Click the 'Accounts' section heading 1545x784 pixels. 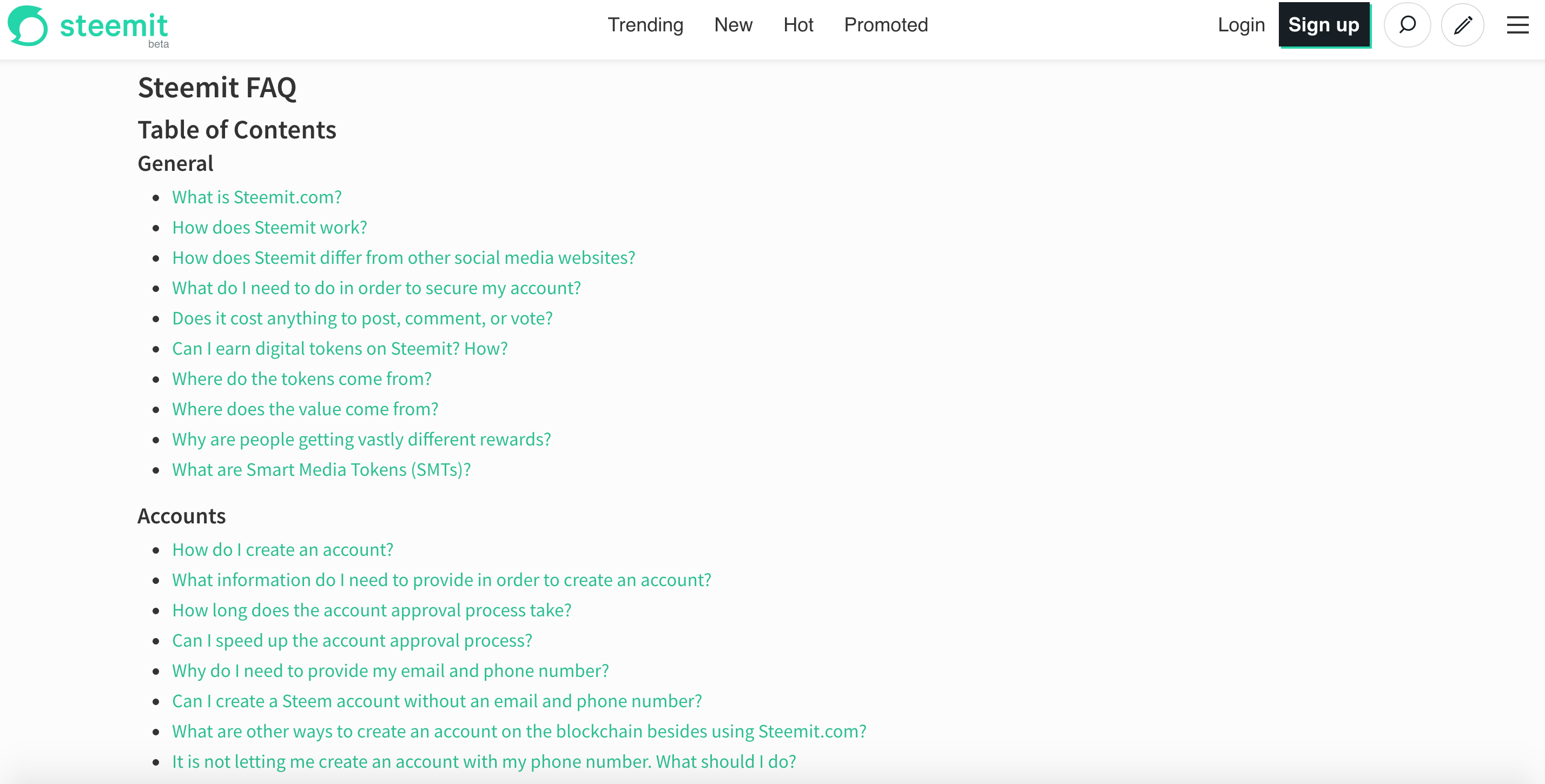(182, 516)
